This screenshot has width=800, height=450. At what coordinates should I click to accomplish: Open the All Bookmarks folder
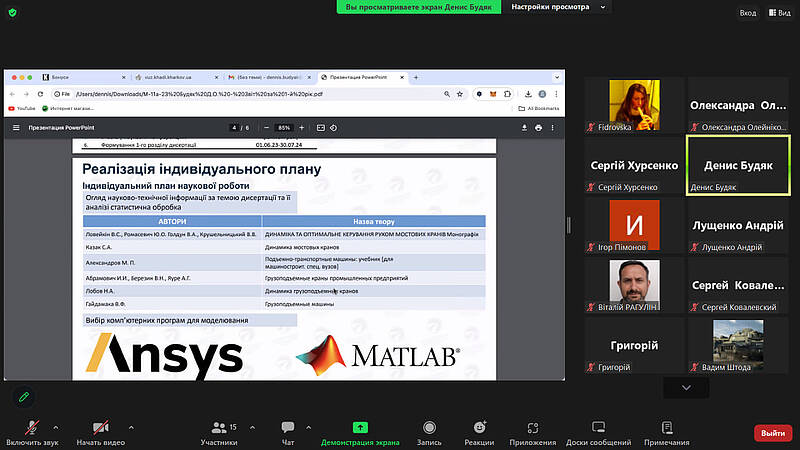[x=539, y=108]
